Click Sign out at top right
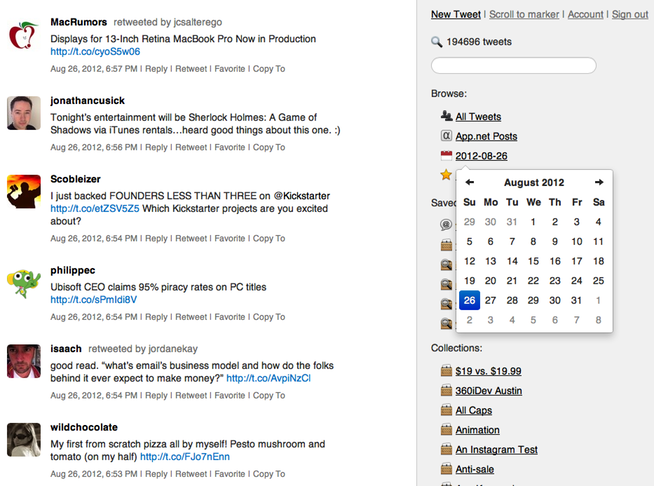Viewport: 654px width, 486px height. [629, 15]
